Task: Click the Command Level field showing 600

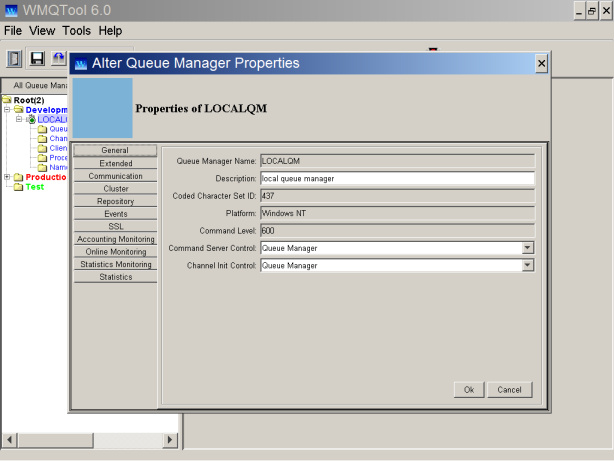Action: pos(397,230)
